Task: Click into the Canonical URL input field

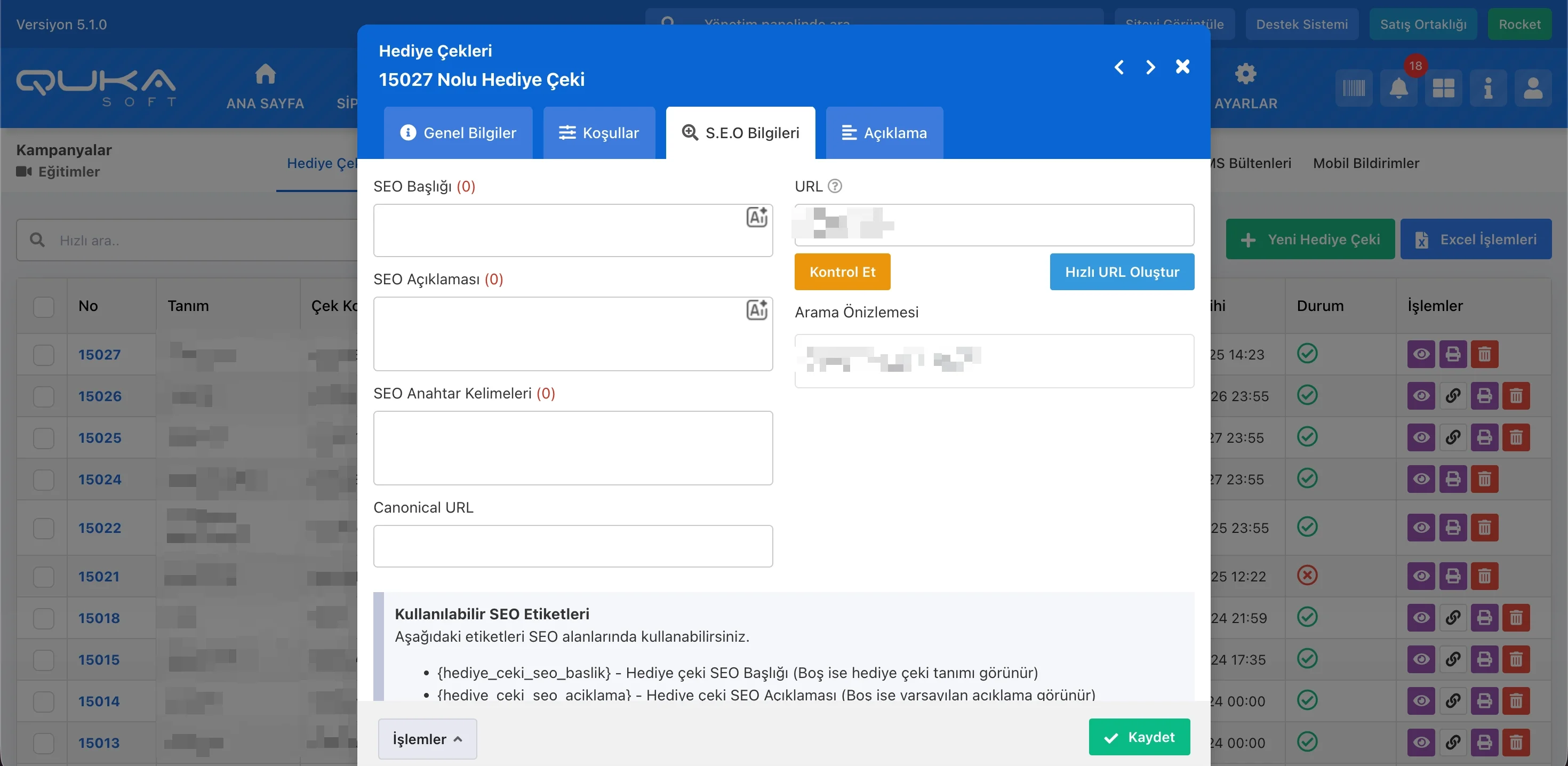Action: (x=572, y=546)
